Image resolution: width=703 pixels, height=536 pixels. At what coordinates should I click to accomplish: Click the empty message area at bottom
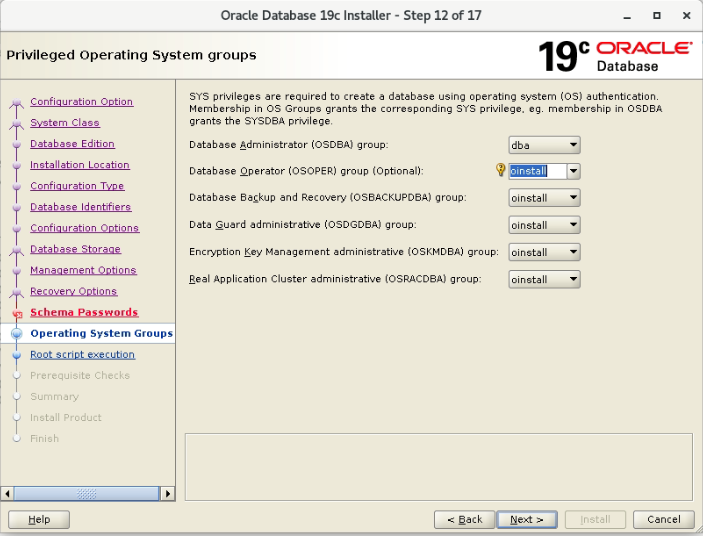[439, 467]
